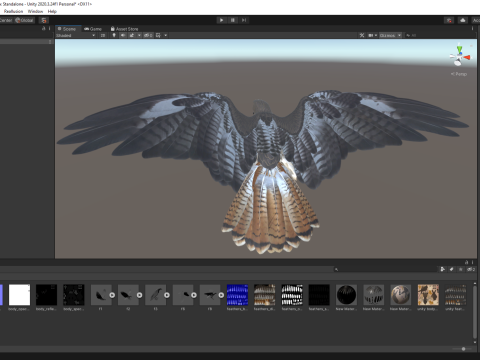Viewport: 480px width, 360px height.
Task: Open the component tools icon
Action: 362,35
